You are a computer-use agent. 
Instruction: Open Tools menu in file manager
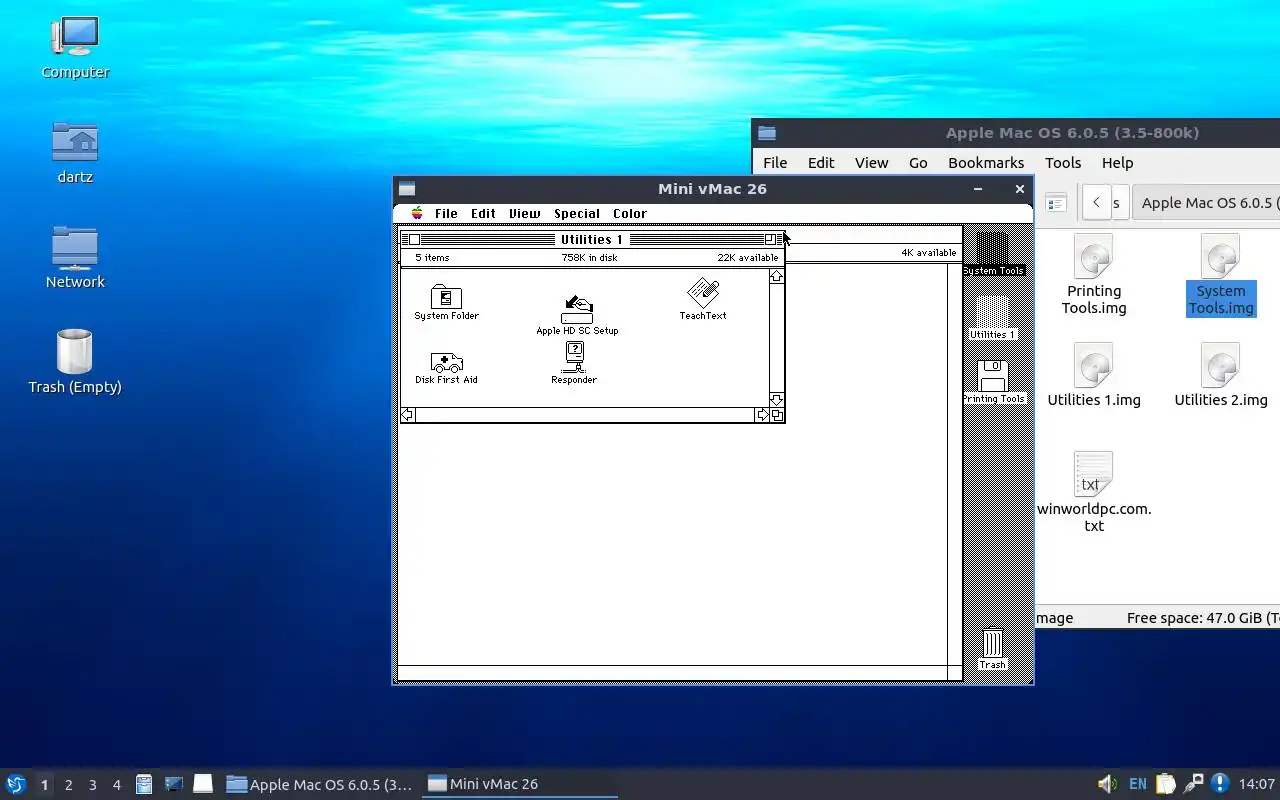1063,162
